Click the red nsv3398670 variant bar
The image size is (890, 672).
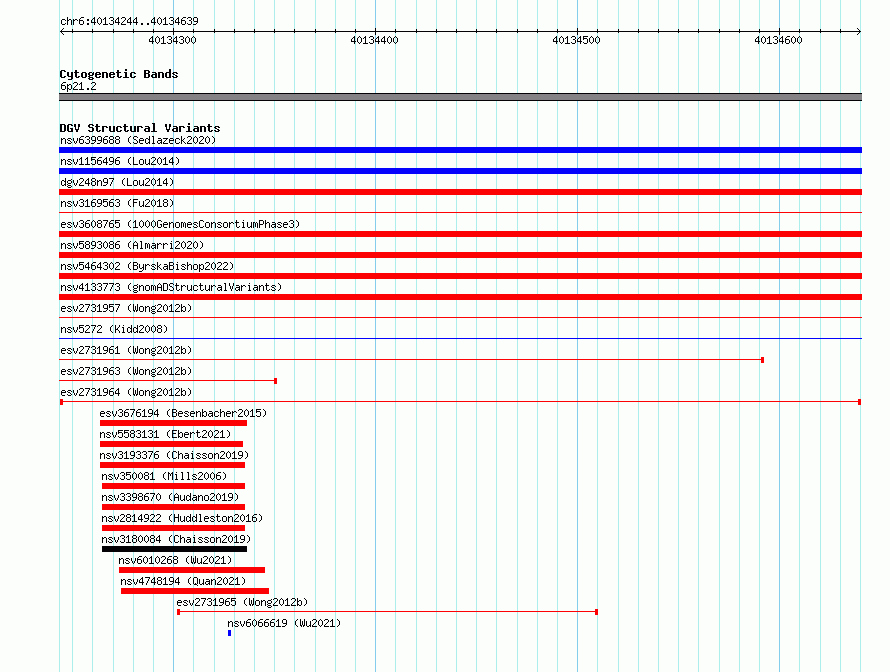[x=174, y=507]
